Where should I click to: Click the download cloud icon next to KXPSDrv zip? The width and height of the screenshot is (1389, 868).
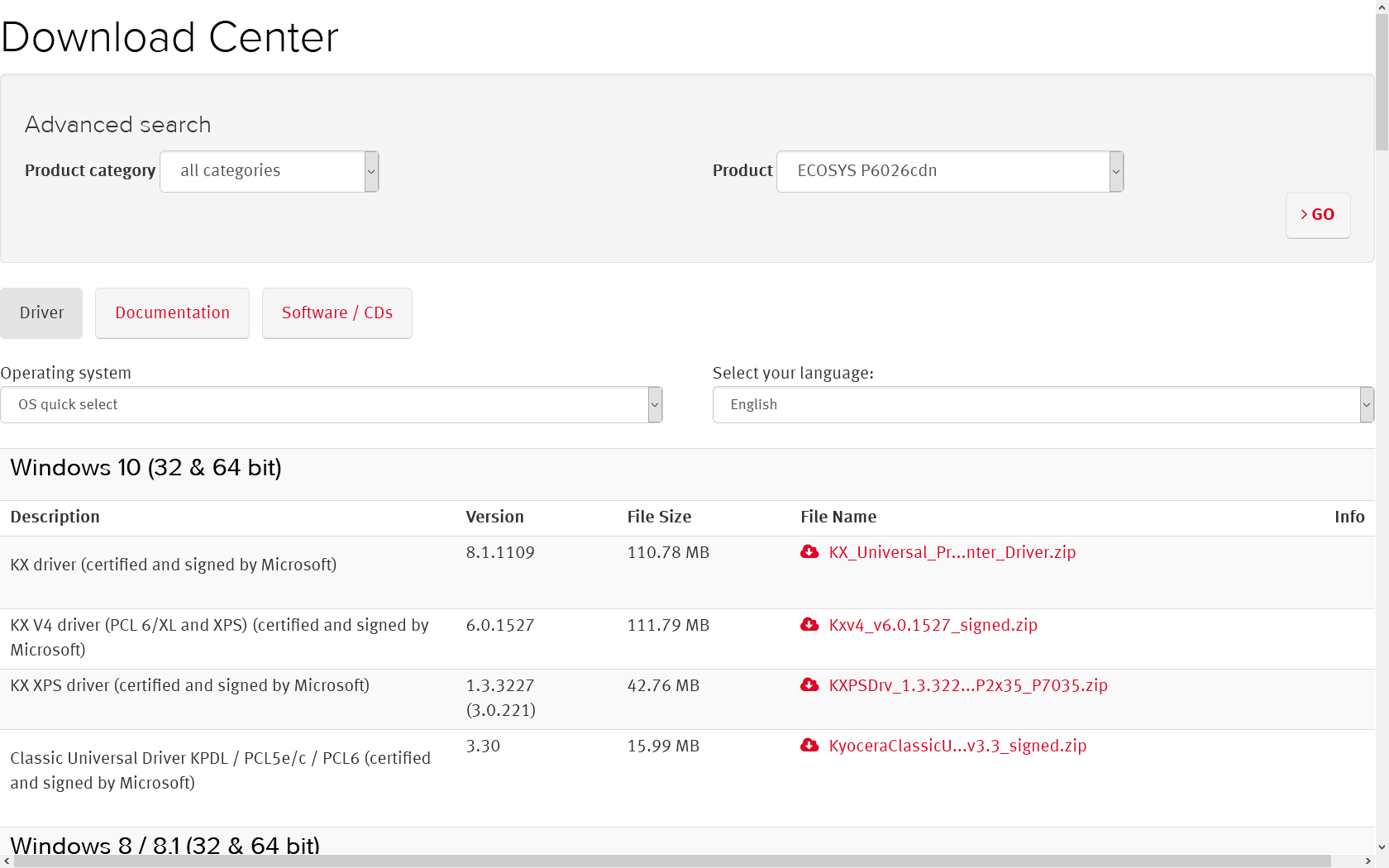point(809,684)
